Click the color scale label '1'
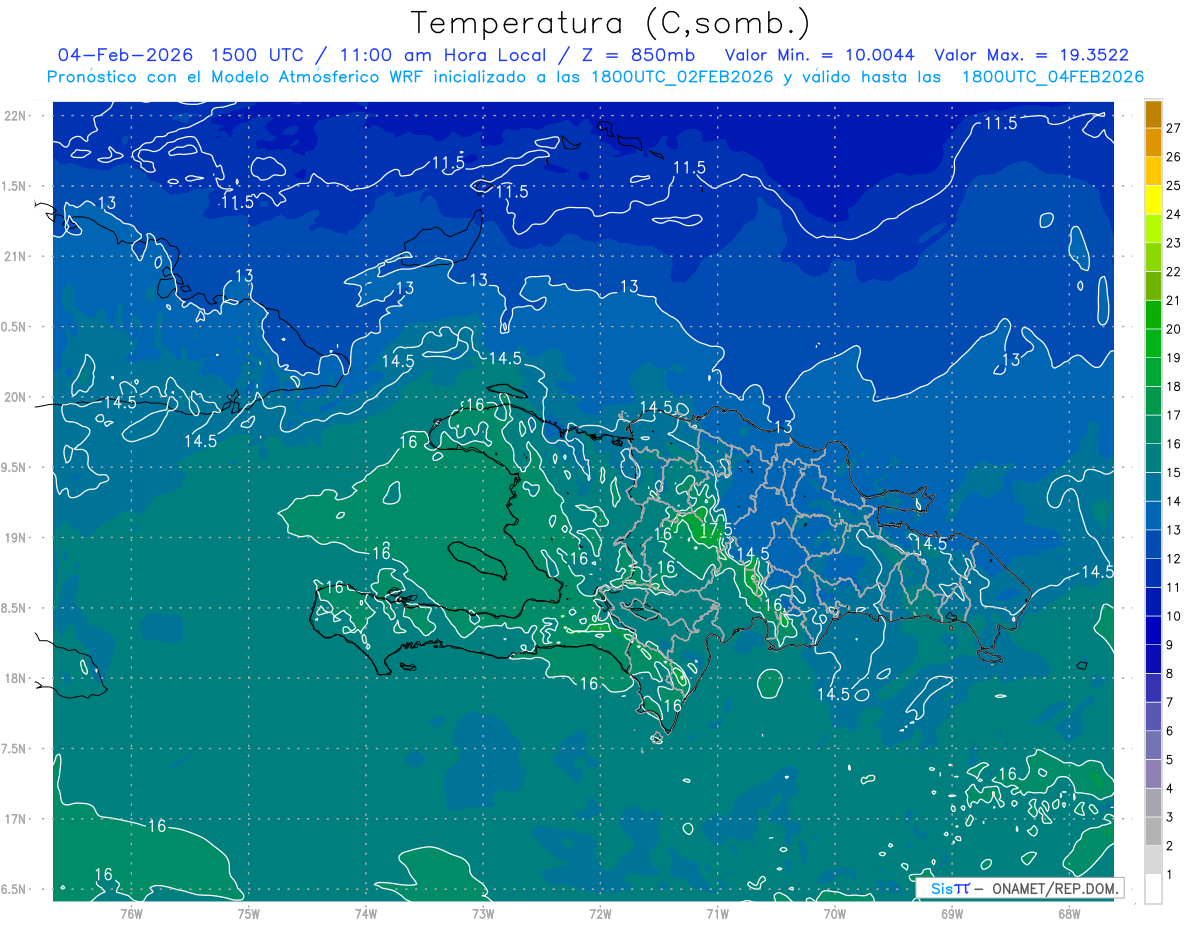 (1169, 875)
